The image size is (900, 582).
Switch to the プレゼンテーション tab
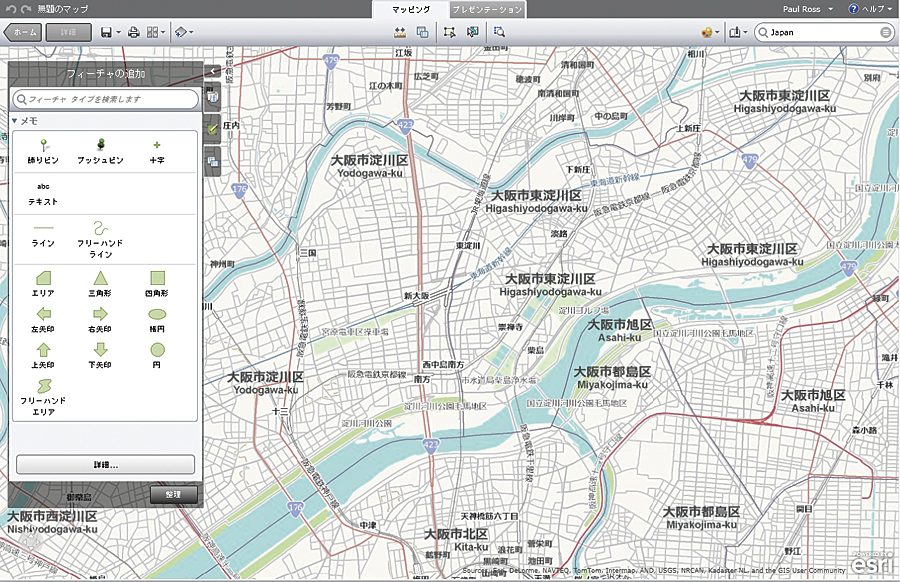pyautogui.click(x=486, y=8)
